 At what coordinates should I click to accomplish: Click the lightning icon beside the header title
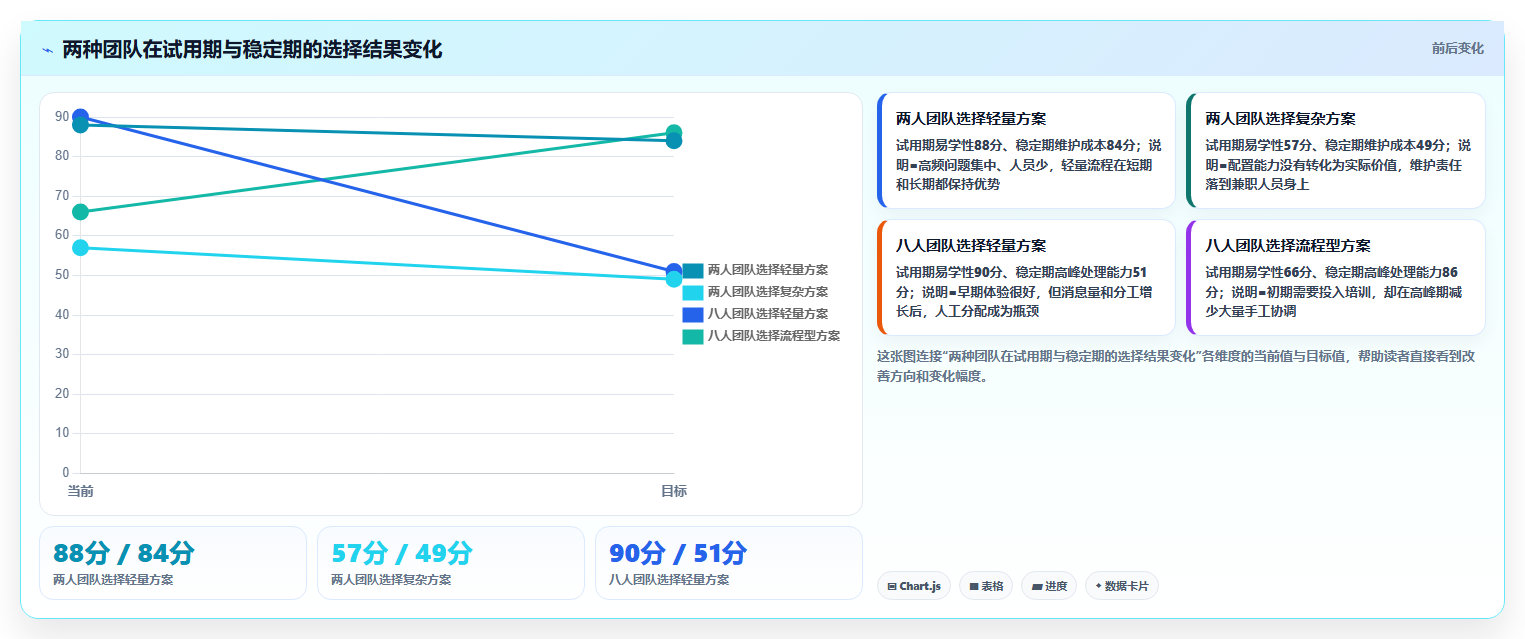(47, 50)
